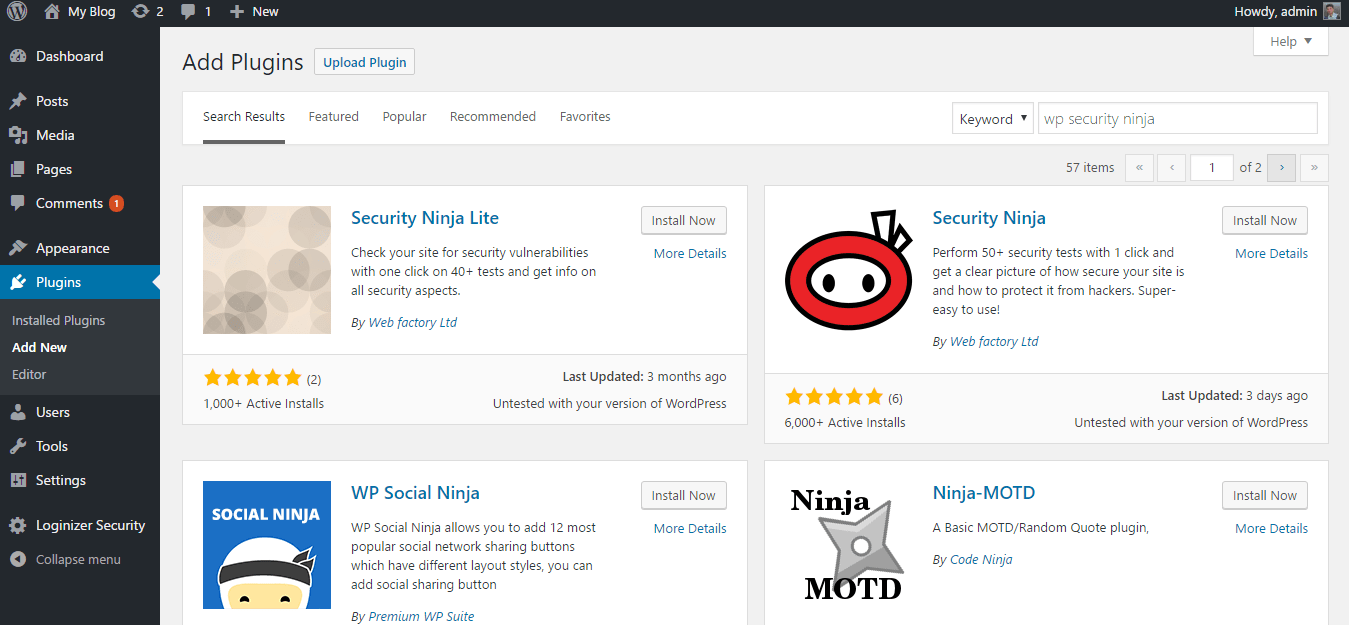Open the Security Ninja title link
Screen dimensions: 1349x625
click(989, 218)
